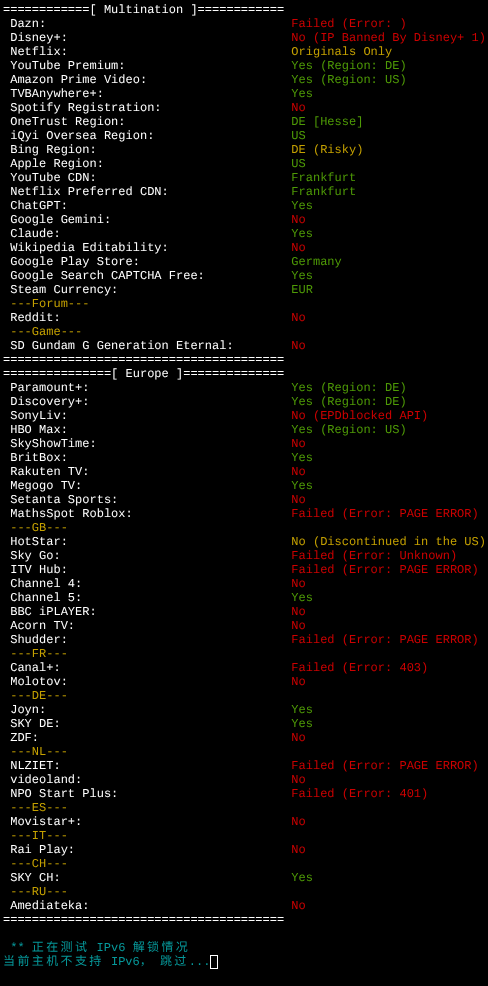Click the 'SD Gundam G Generation Eternal' line
This screenshot has width=488, height=986.
[x=122, y=346]
